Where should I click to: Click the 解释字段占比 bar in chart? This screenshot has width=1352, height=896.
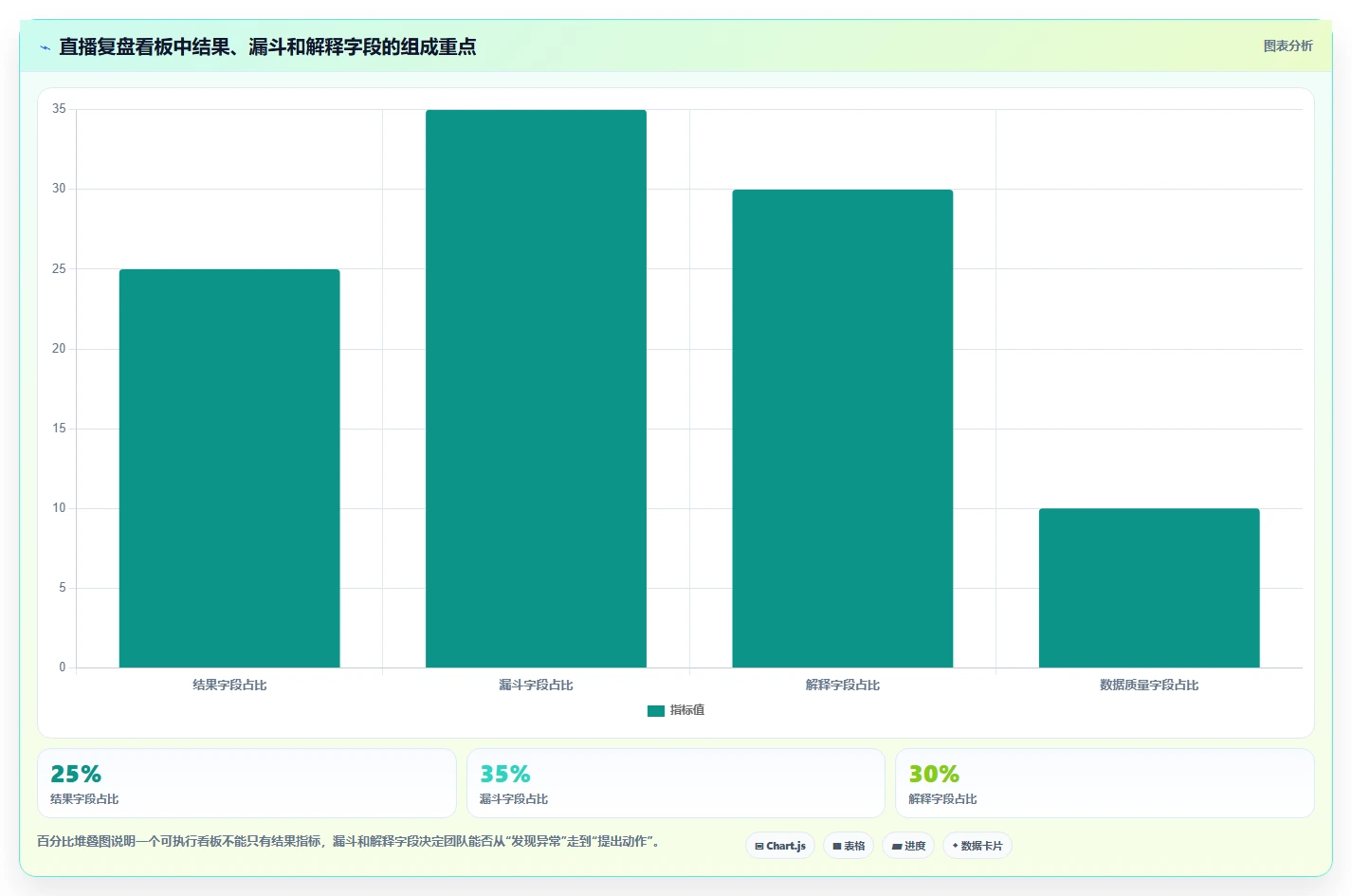[x=843, y=429]
